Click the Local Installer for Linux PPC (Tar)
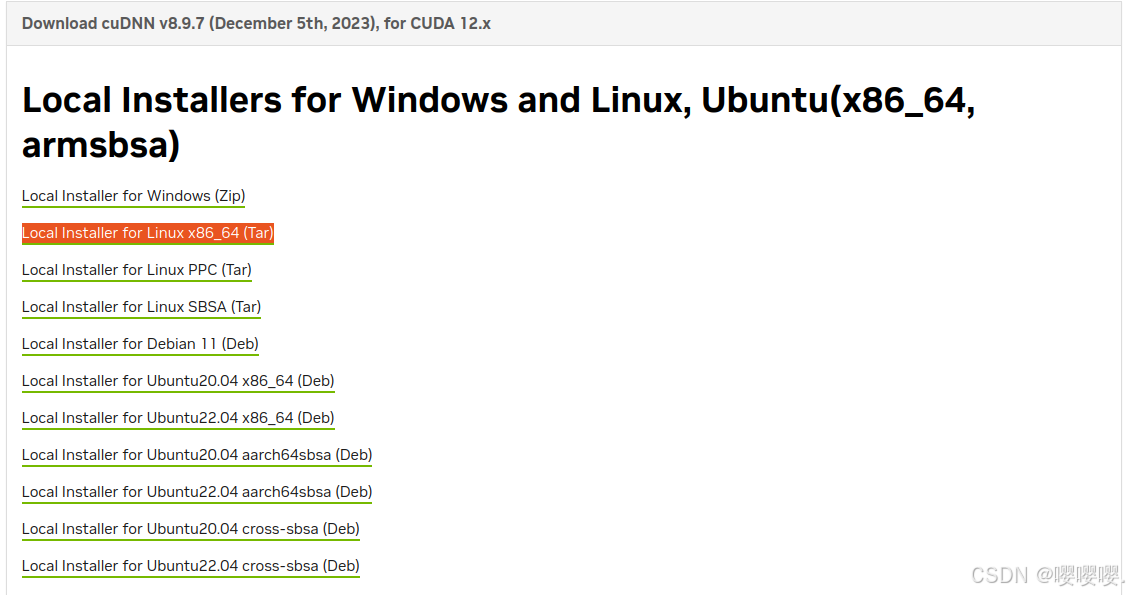 [x=136, y=270]
